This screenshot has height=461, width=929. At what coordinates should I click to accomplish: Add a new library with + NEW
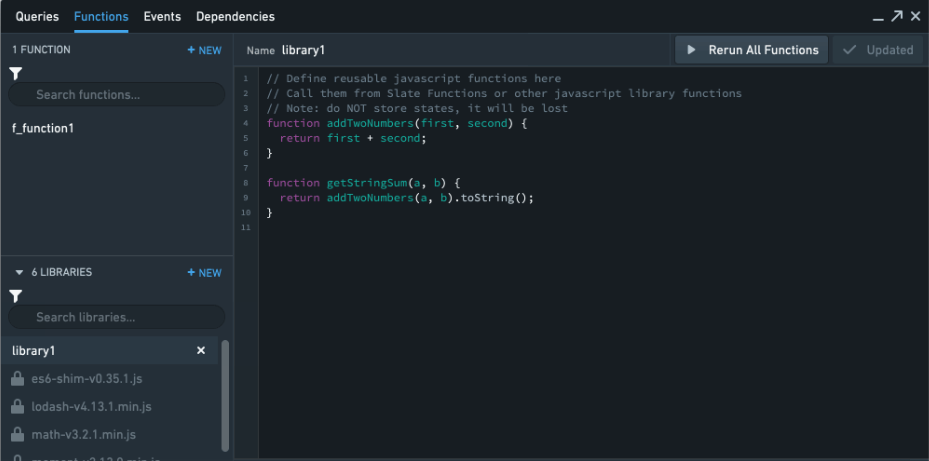click(x=204, y=273)
